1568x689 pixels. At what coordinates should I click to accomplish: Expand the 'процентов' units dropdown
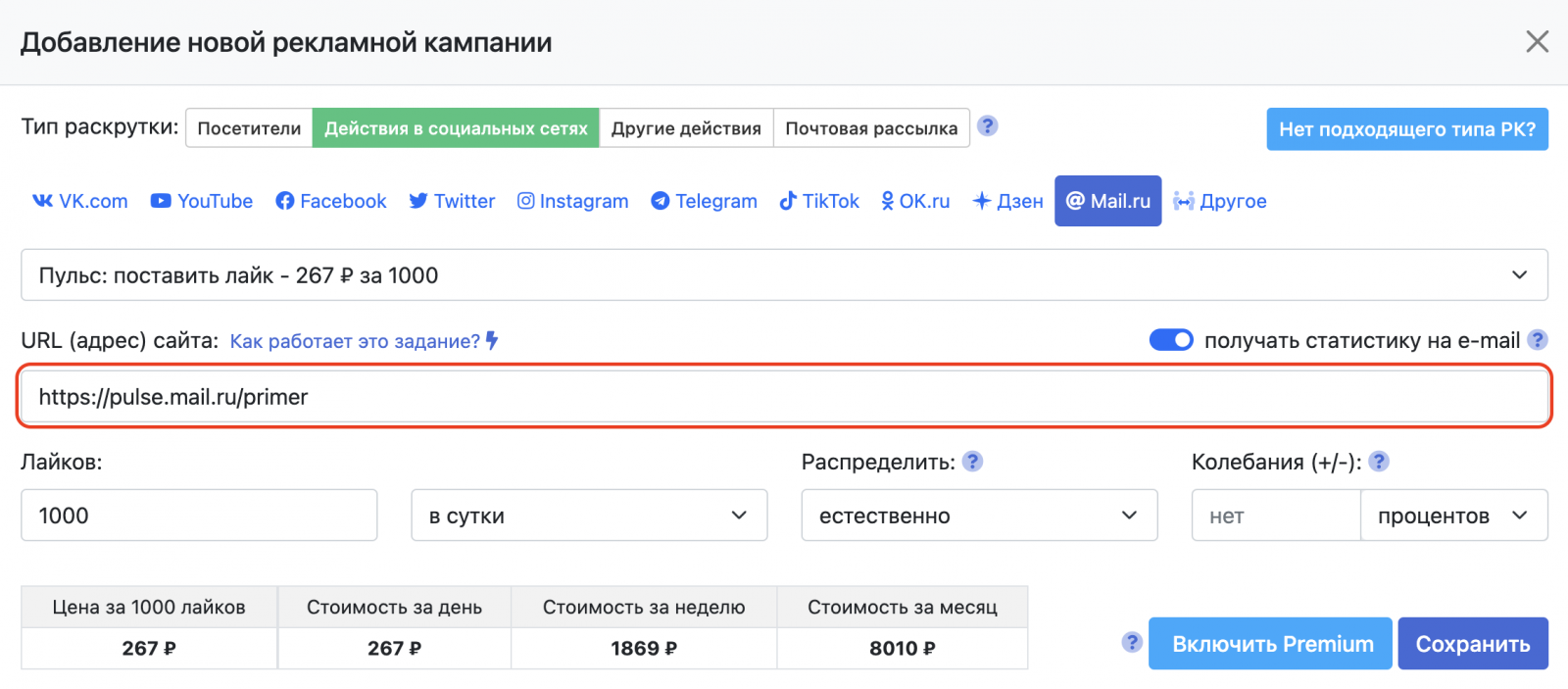coord(1453,516)
